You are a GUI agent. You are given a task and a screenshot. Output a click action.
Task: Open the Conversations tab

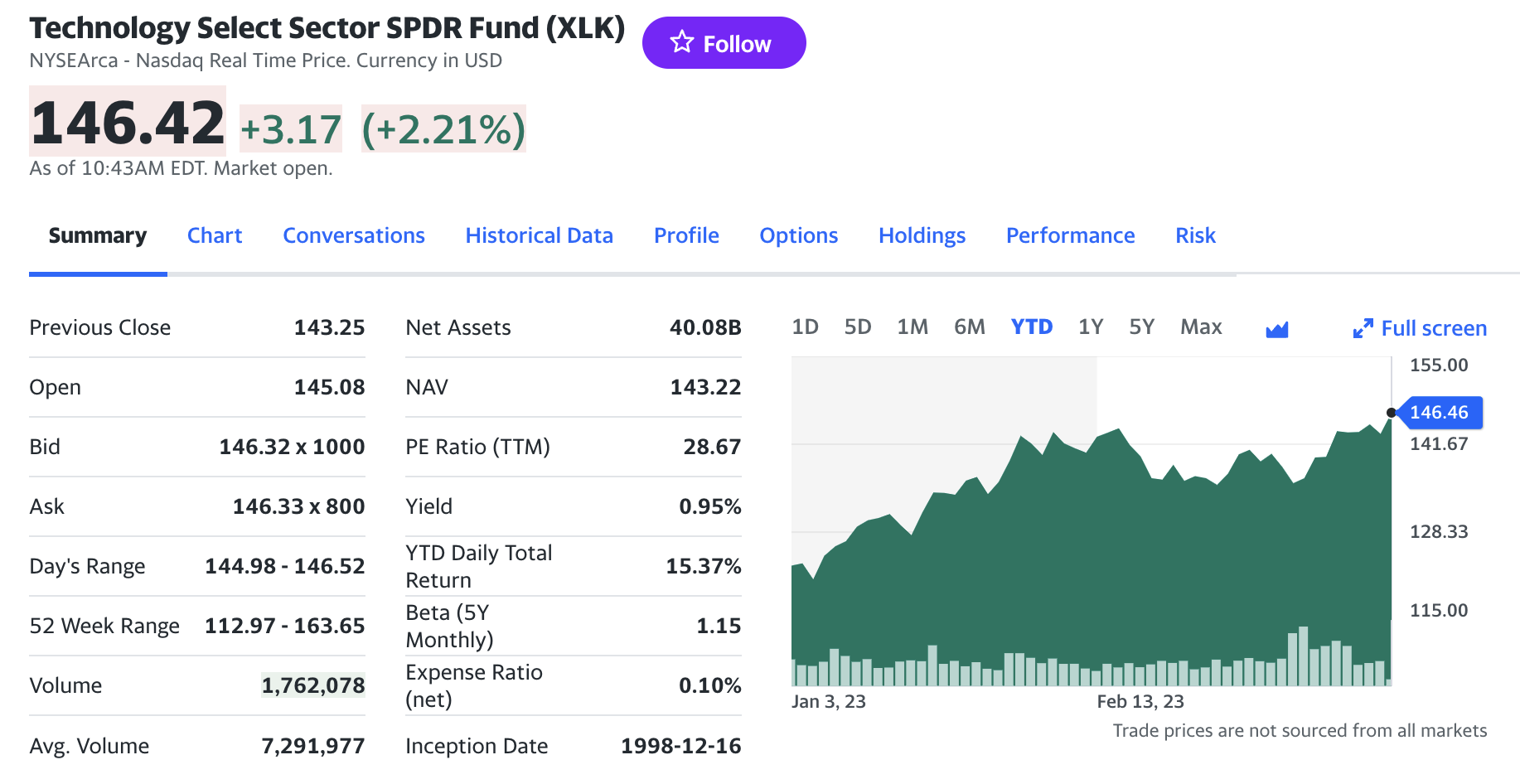point(354,236)
